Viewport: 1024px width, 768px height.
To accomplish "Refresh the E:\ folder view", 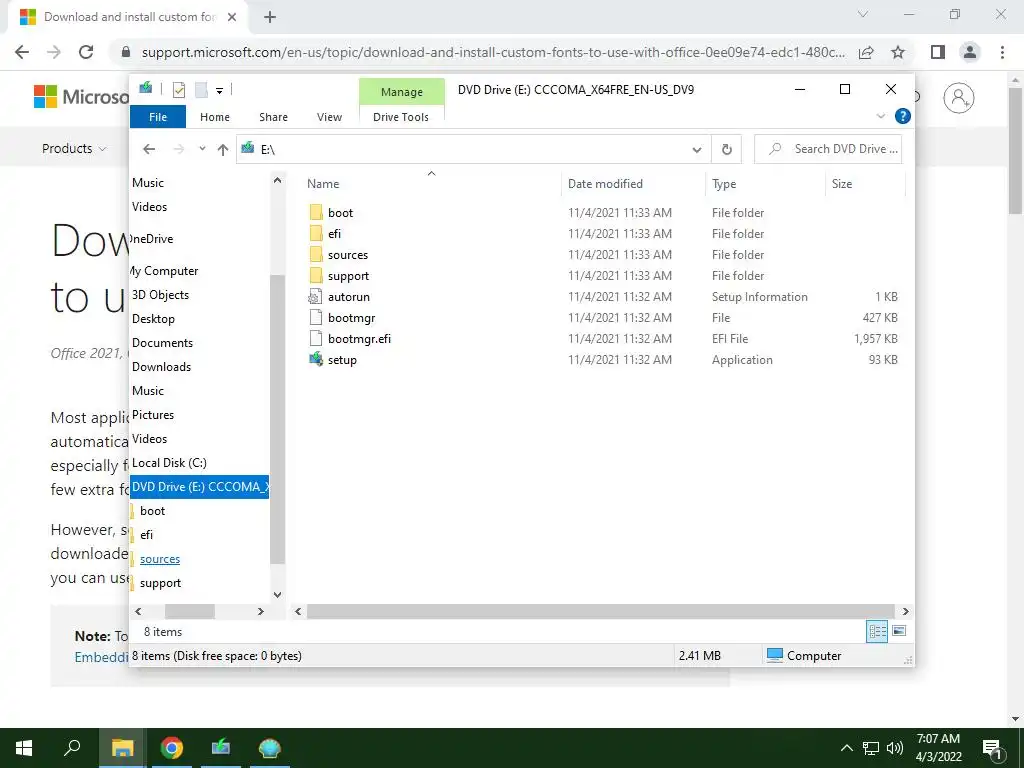I will click(x=726, y=150).
